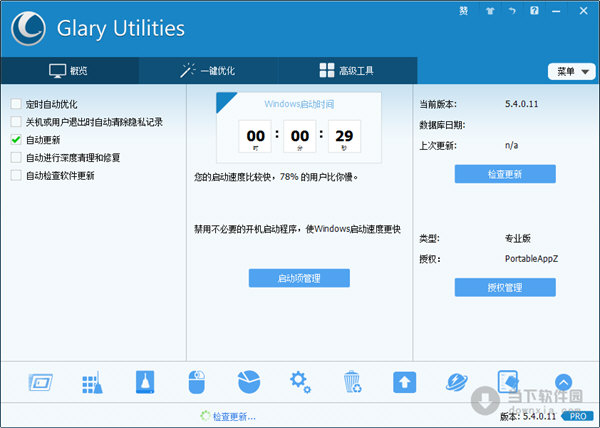The height and width of the screenshot is (428, 600).
Task: Enable 自动进行深度清理和修复 checkbox
Action: click(16, 157)
